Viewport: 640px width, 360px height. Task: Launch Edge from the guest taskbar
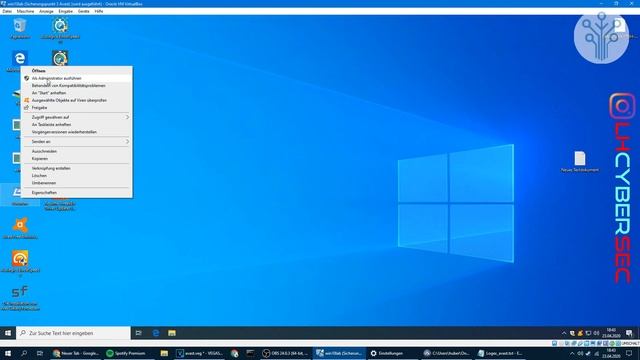click(x=156, y=333)
